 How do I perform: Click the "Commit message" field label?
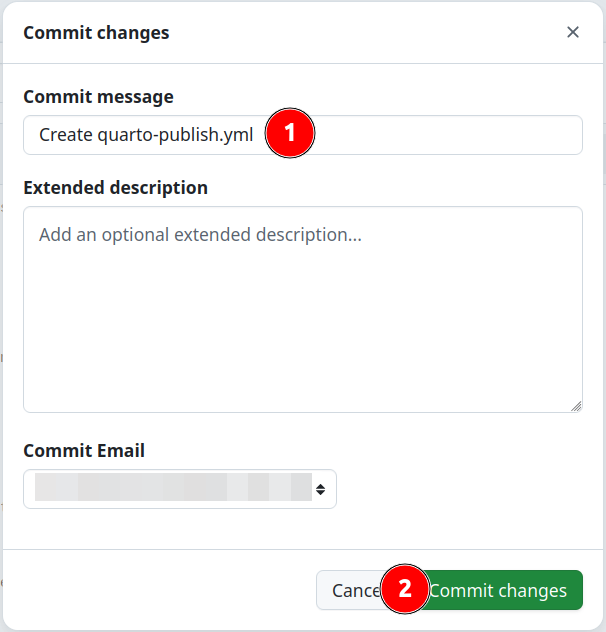[98, 97]
